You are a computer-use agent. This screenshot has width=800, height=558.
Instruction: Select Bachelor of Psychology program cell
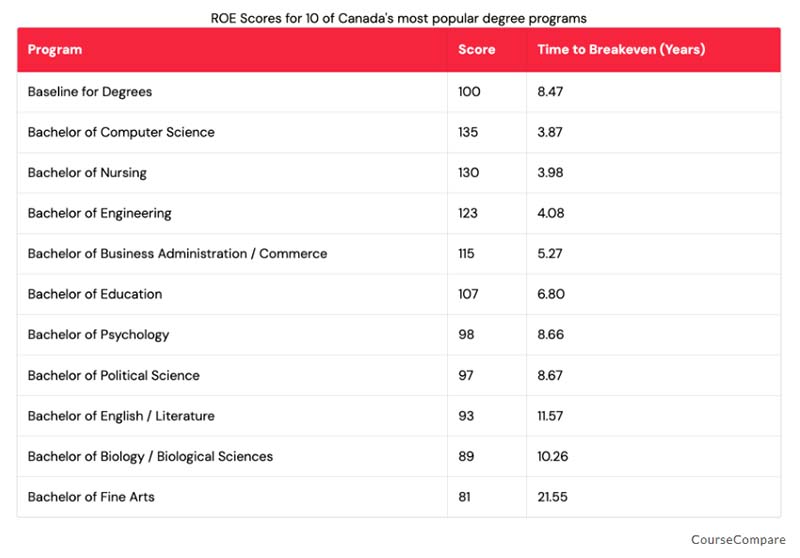98,335
